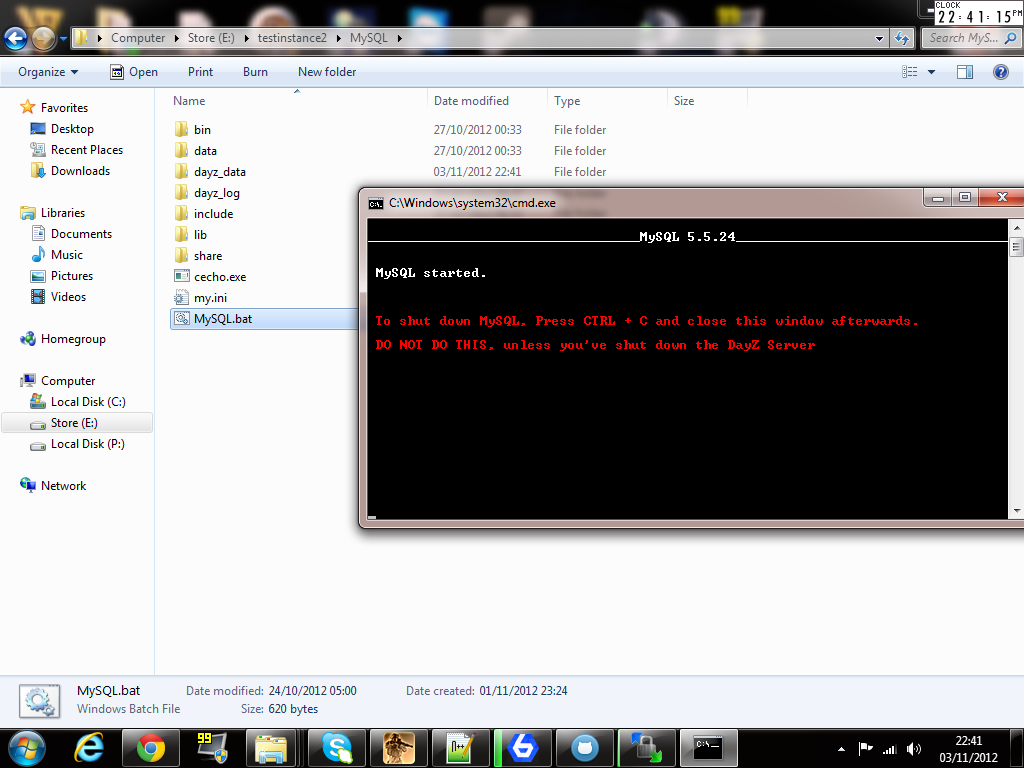The image size is (1024, 768).
Task: Launch Internet Explorer from the taskbar
Action: click(x=89, y=748)
